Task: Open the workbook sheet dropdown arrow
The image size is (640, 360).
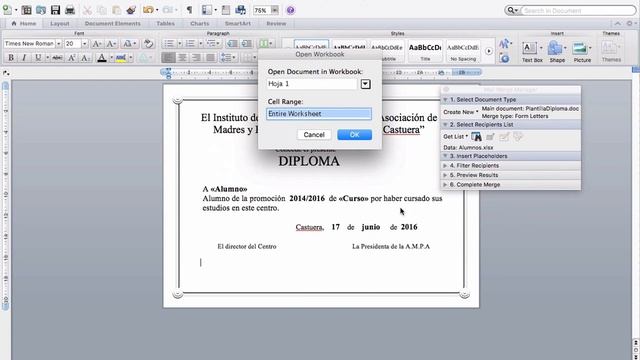Action: click(x=365, y=84)
